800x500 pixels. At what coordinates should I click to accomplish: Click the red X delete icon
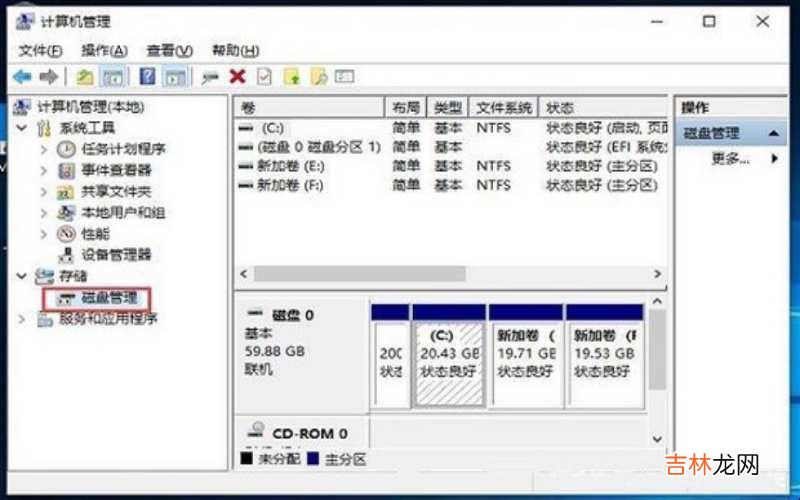tap(237, 77)
